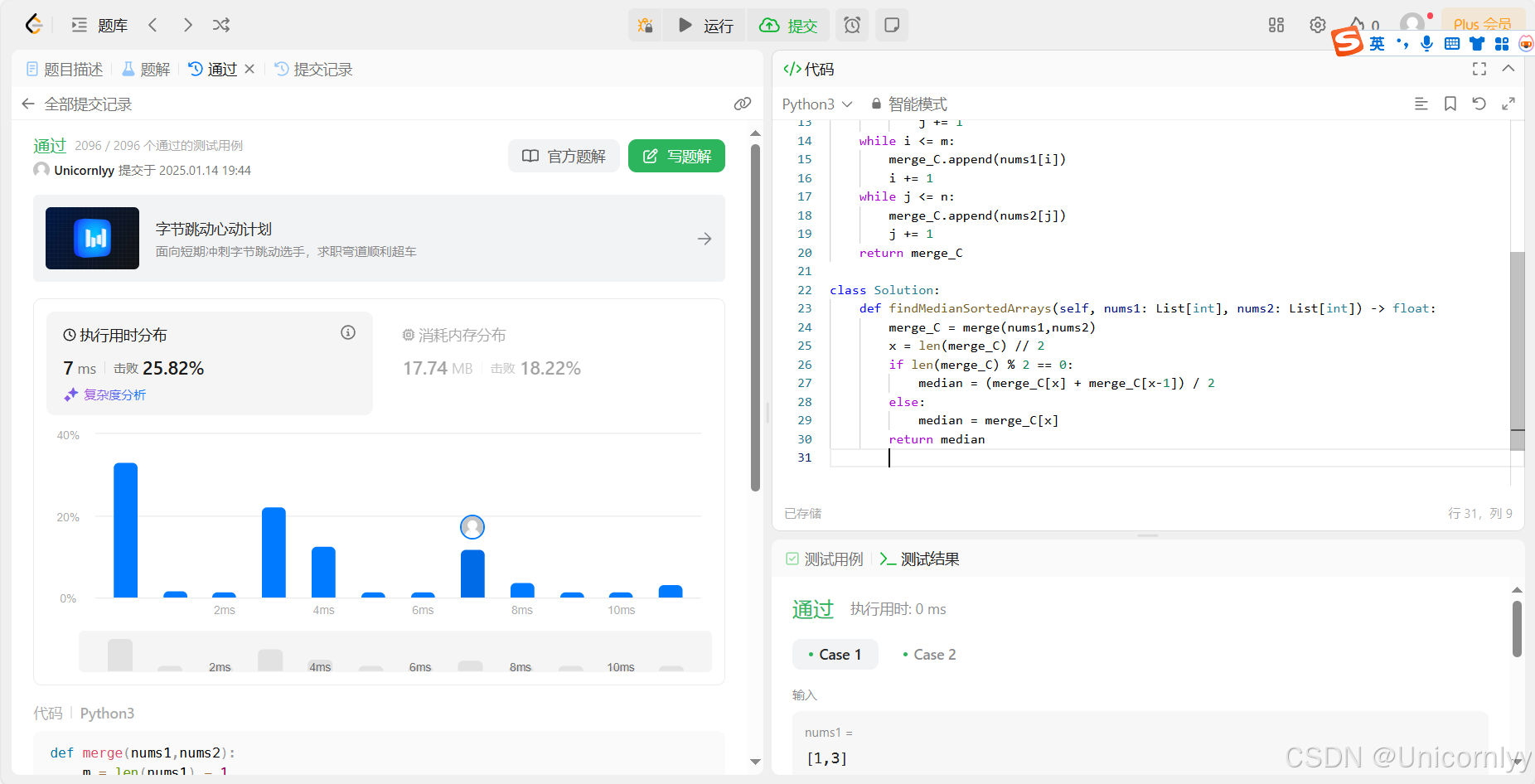Click the mini chart range slider
The height and width of the screenshot is (784, 1535).
coord(395,651)
